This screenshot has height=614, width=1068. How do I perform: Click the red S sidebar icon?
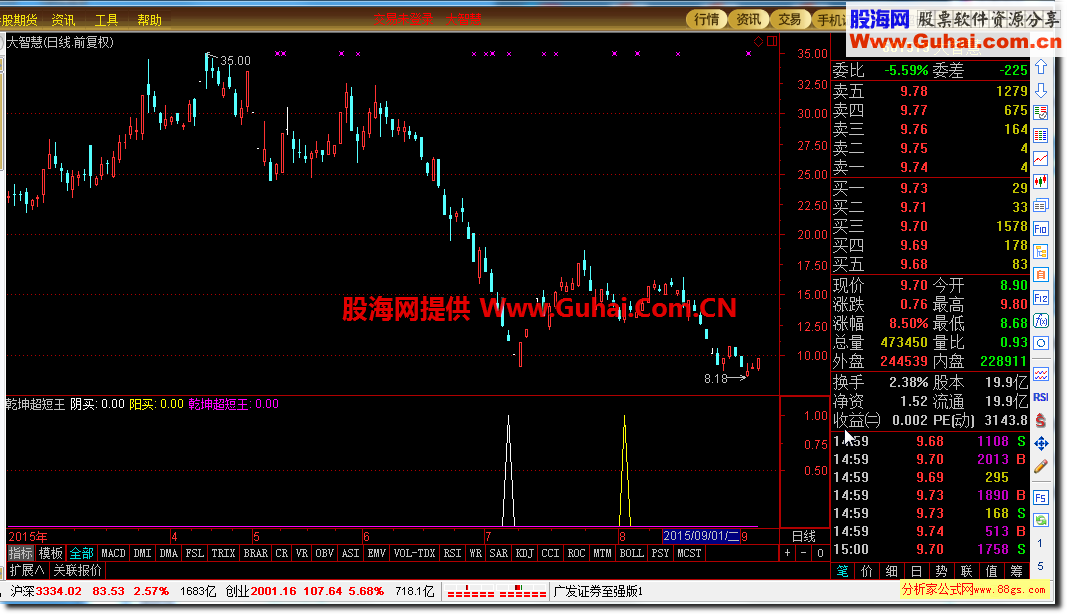[1041, 420]
